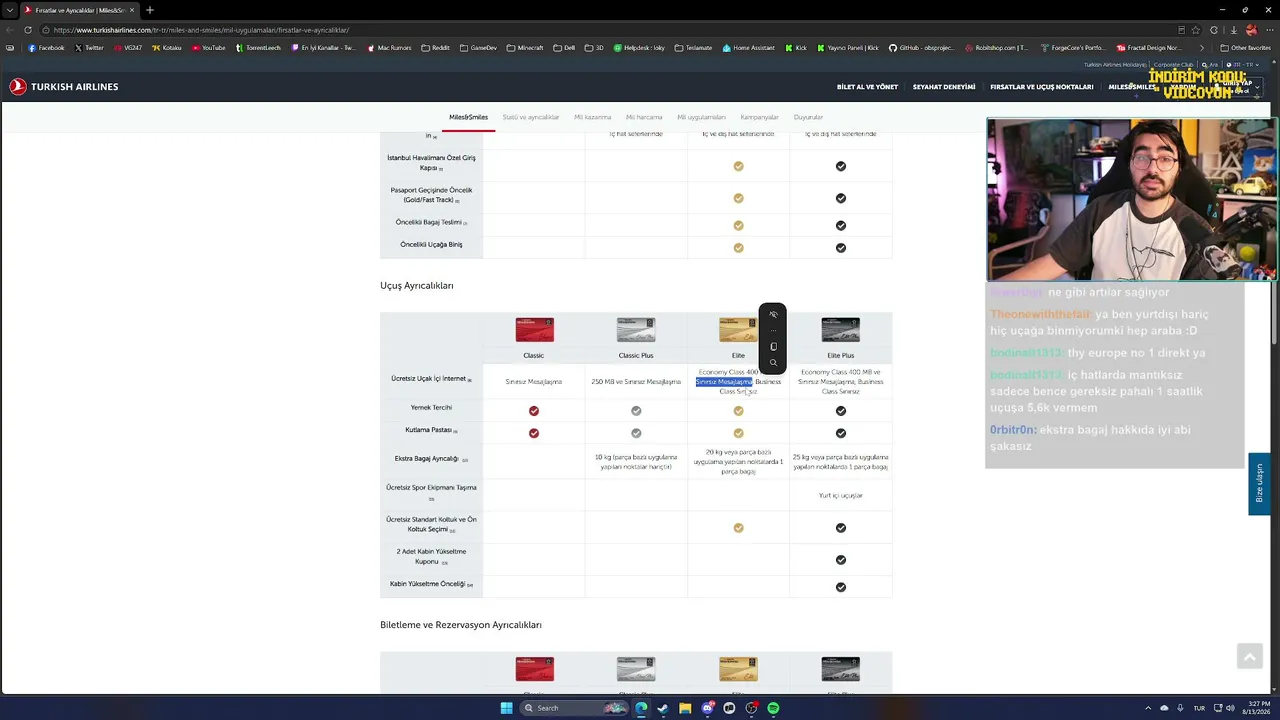Open the Facebook bookmark
Image resolution: width=1280 pixels, height=720 pixels.
tap(46, 48)
